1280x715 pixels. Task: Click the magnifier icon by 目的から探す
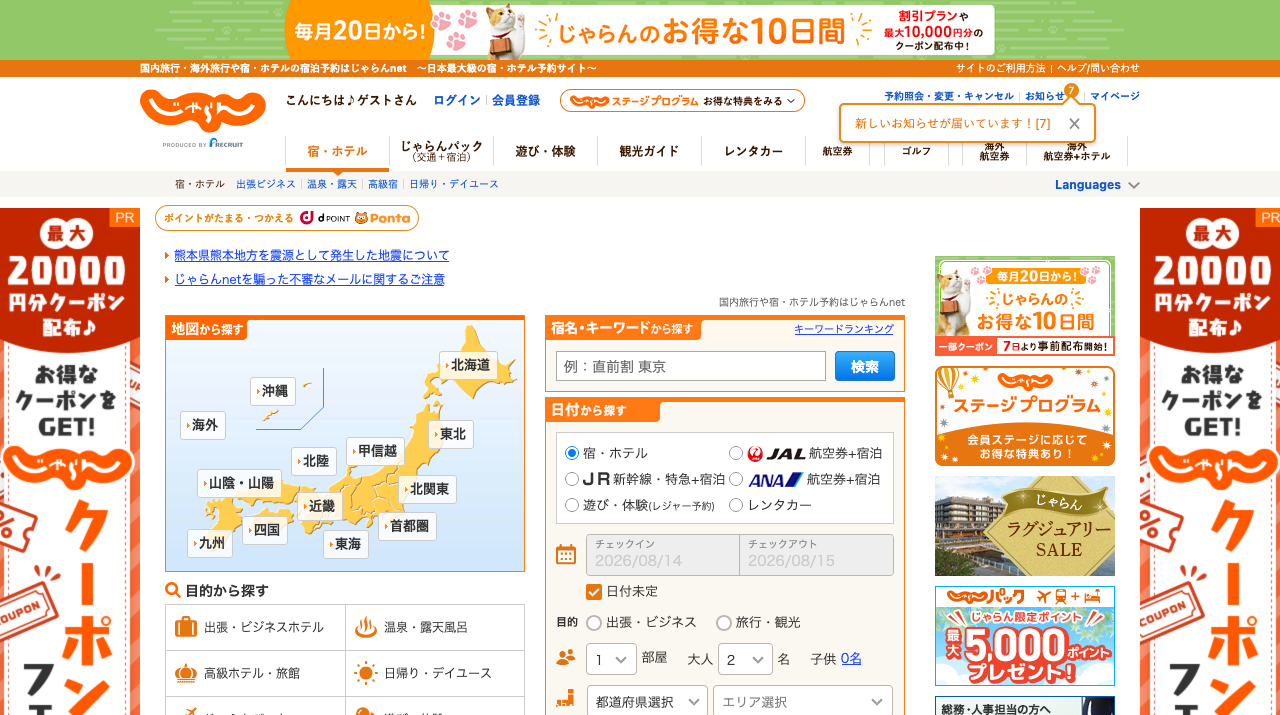click(173, 590)
